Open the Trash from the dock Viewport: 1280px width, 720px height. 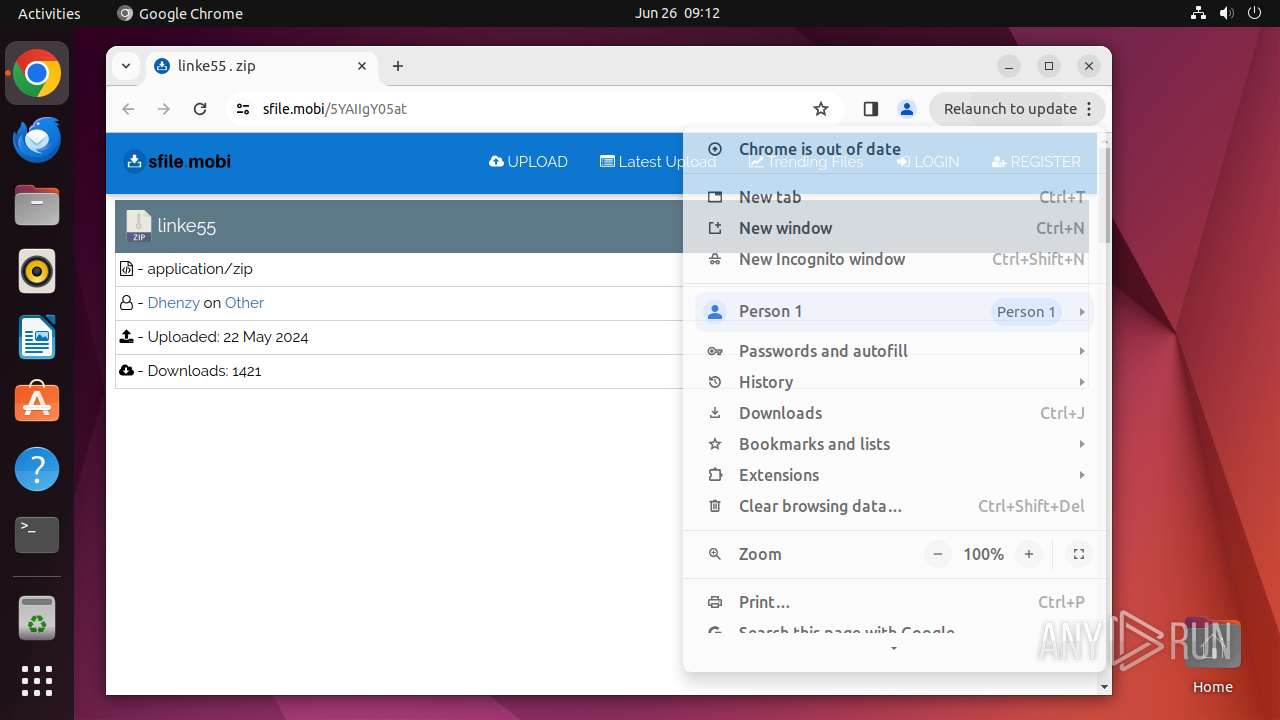coord(37,618)
